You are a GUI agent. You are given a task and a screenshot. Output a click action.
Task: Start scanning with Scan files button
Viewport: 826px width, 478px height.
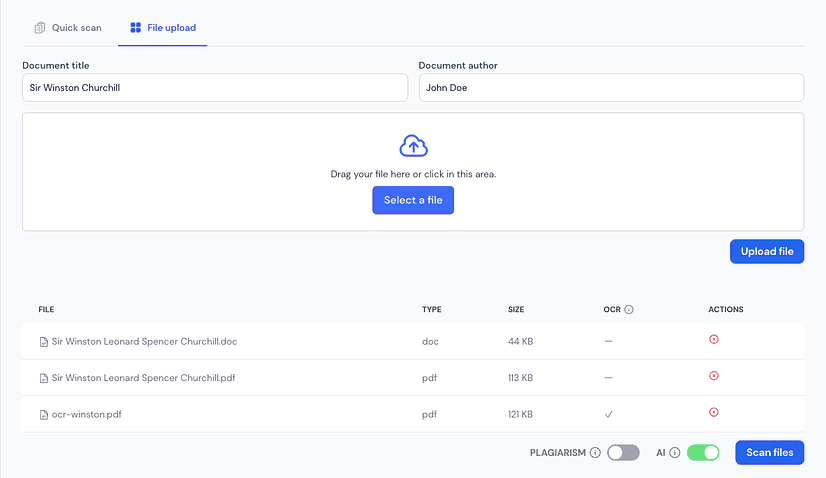point(769,453)
